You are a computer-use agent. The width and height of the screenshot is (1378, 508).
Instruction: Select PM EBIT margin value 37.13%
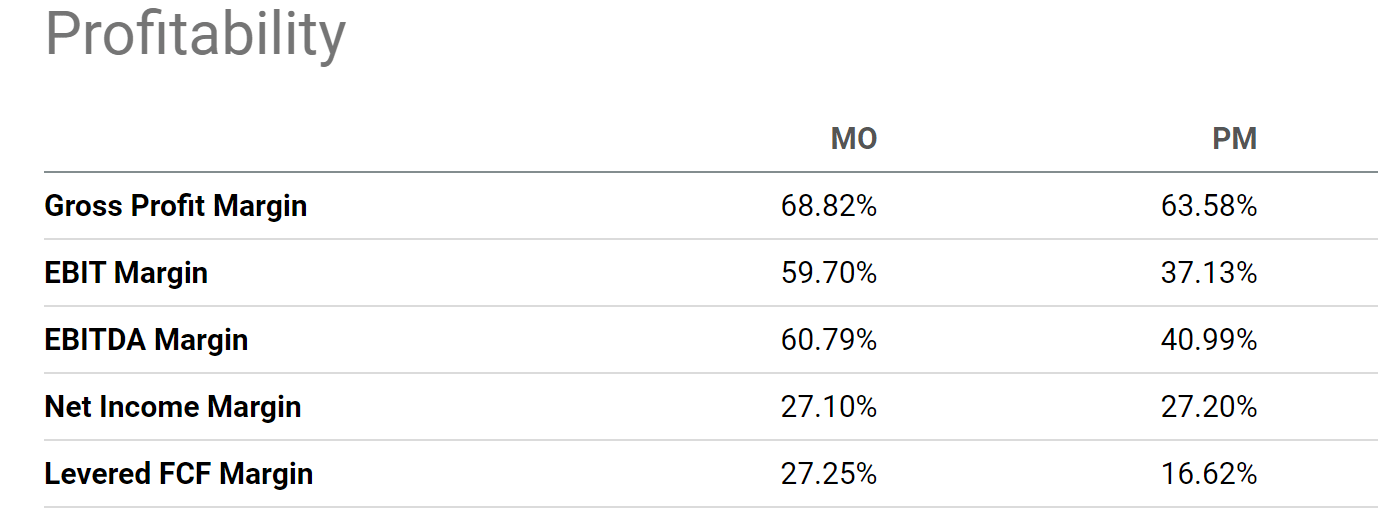coord(1209,273)
